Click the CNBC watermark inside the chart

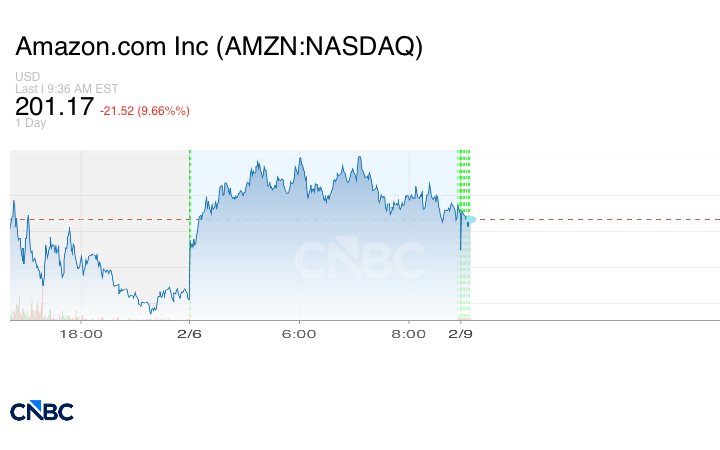coord(359,261)
